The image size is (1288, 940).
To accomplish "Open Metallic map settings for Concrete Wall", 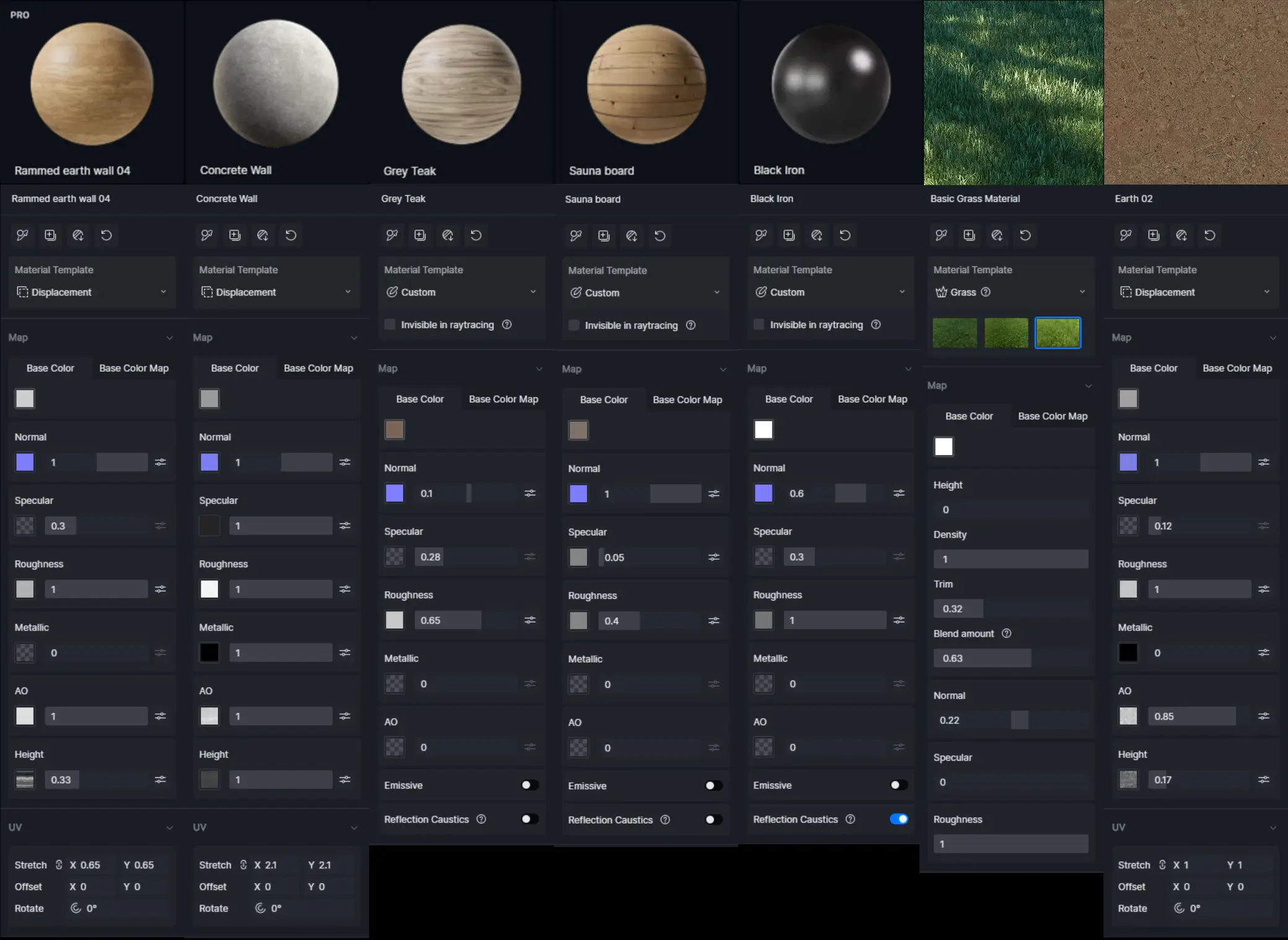I will point(345,653).
